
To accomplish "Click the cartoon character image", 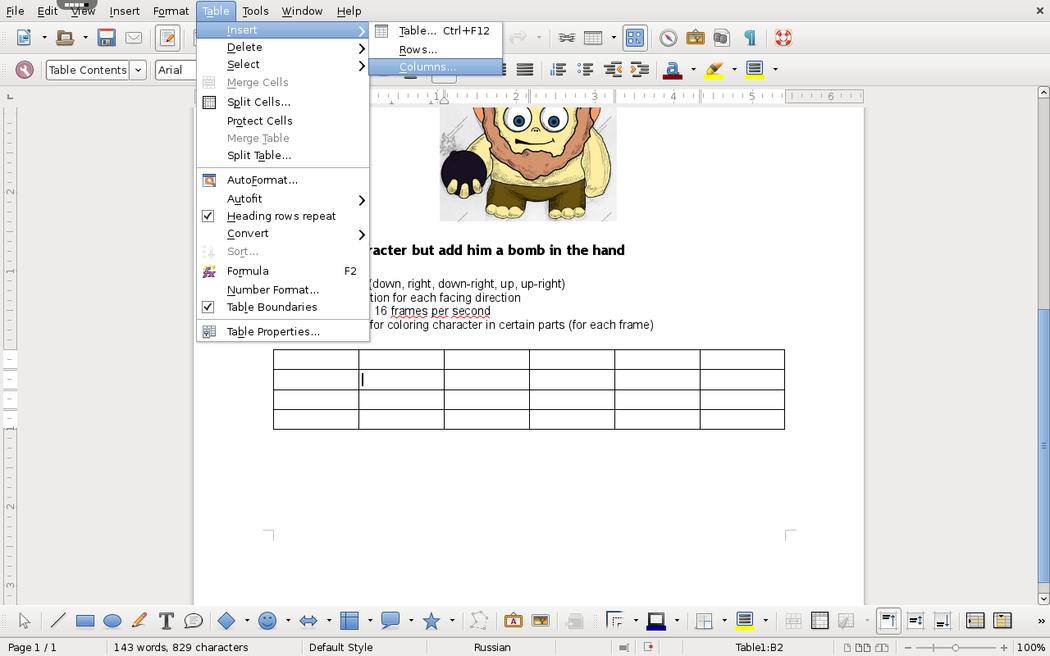I will click(527, 163).
